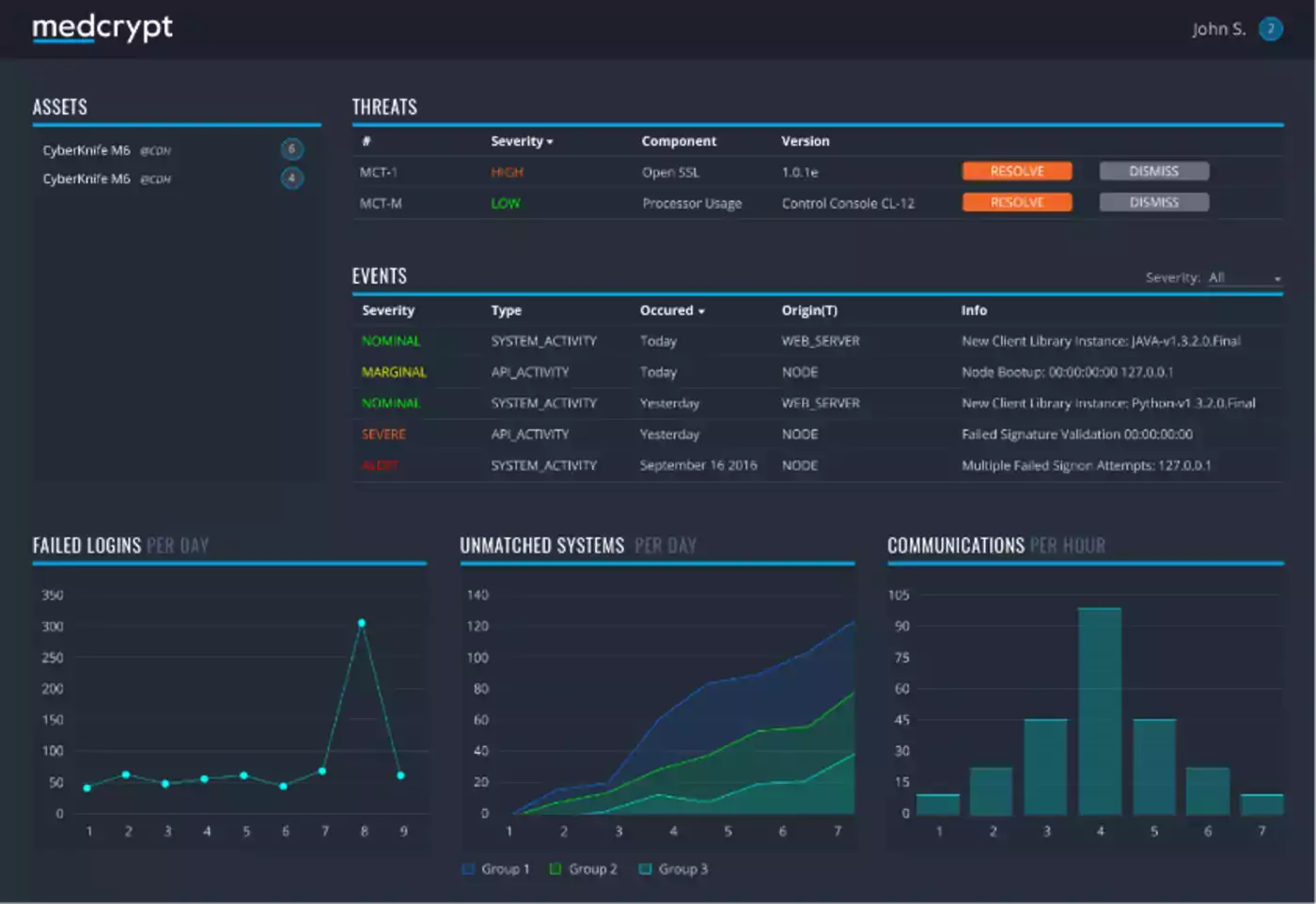The height and width of the screenshot is (904, 1316).
Task: Click the Failed Logins chart title
Action: (120, 546)
